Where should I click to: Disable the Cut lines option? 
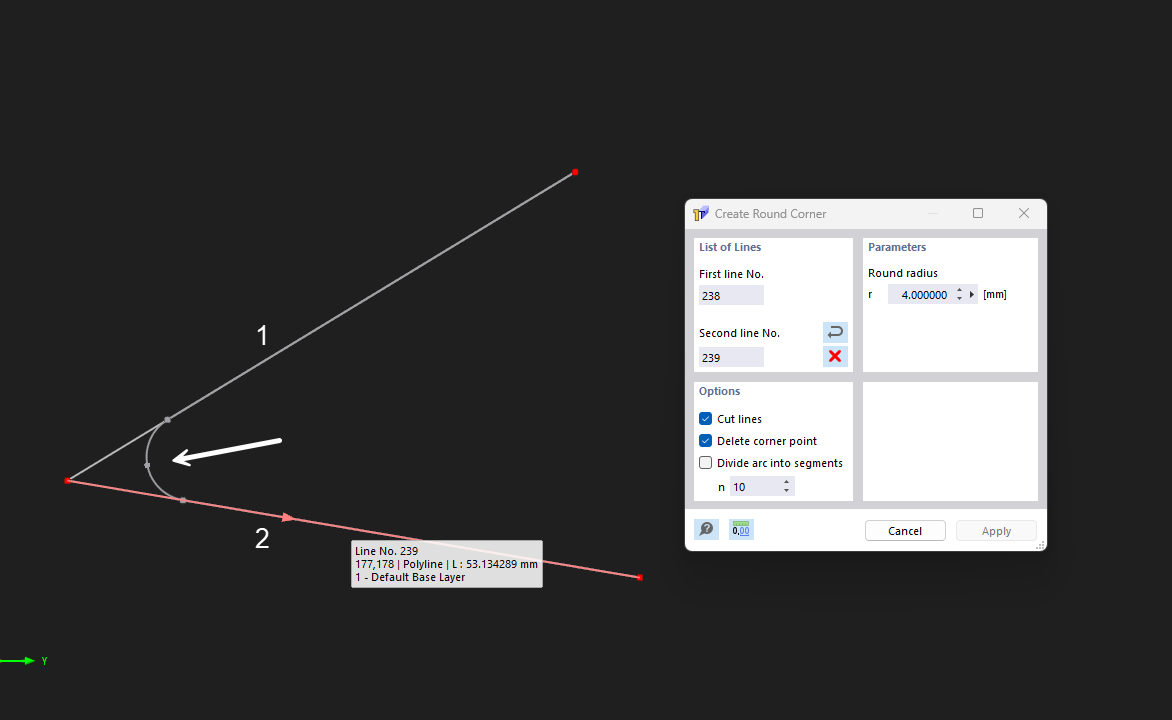[x=705, y=418]
